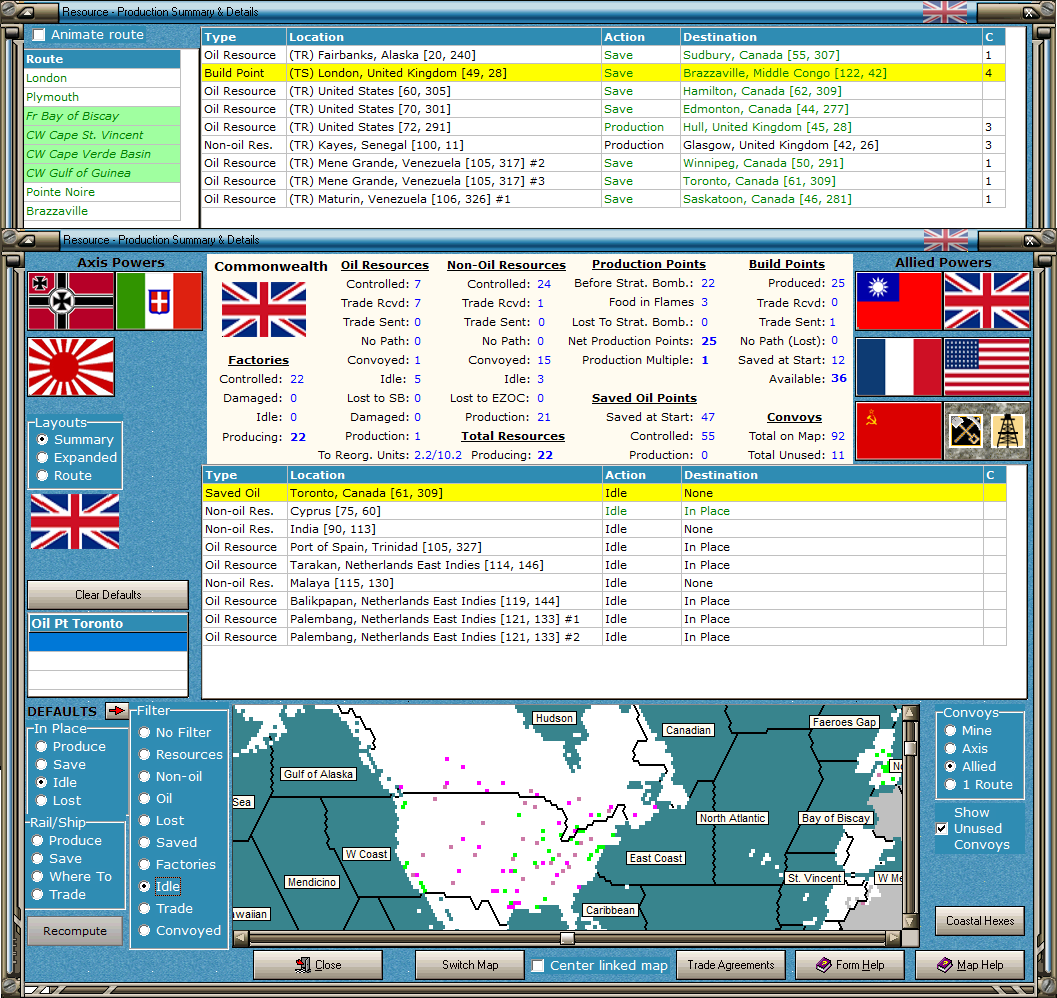This screenshot has width=1057, height=998.
Task: Click right arrow of the map's horizontal scrollbar
Action: coord(893,937)
